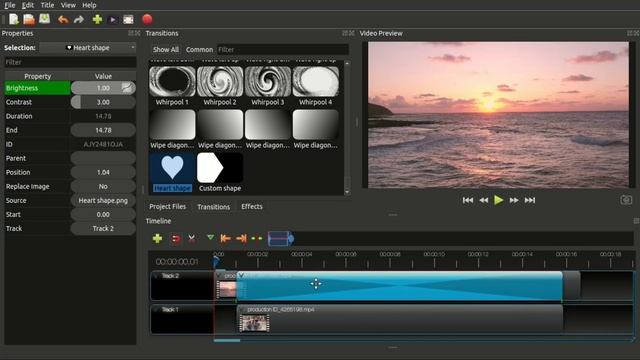
Task: Click the Parent value field
Action: click(x=103, y=158)
